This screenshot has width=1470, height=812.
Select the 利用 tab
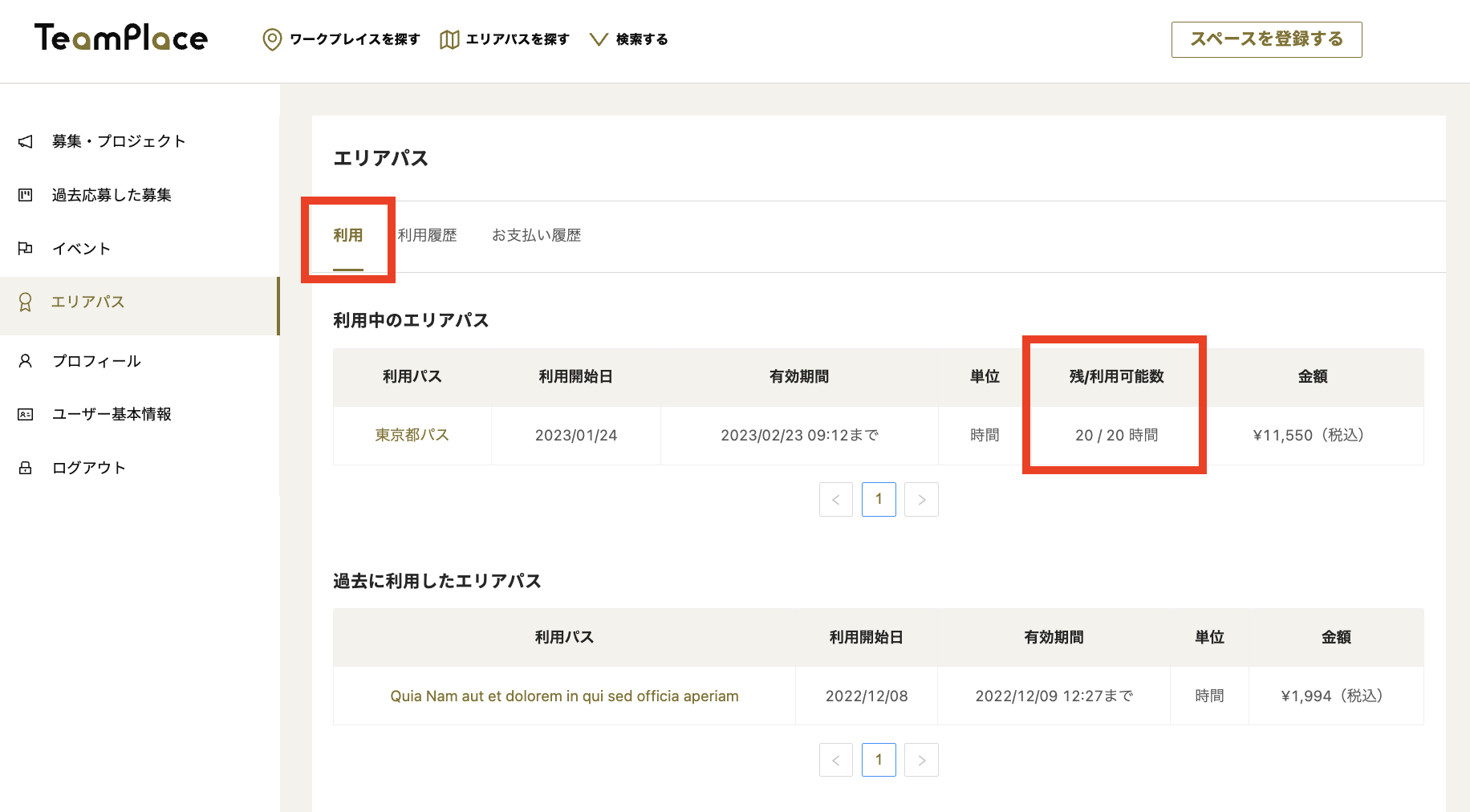[347, 235]
